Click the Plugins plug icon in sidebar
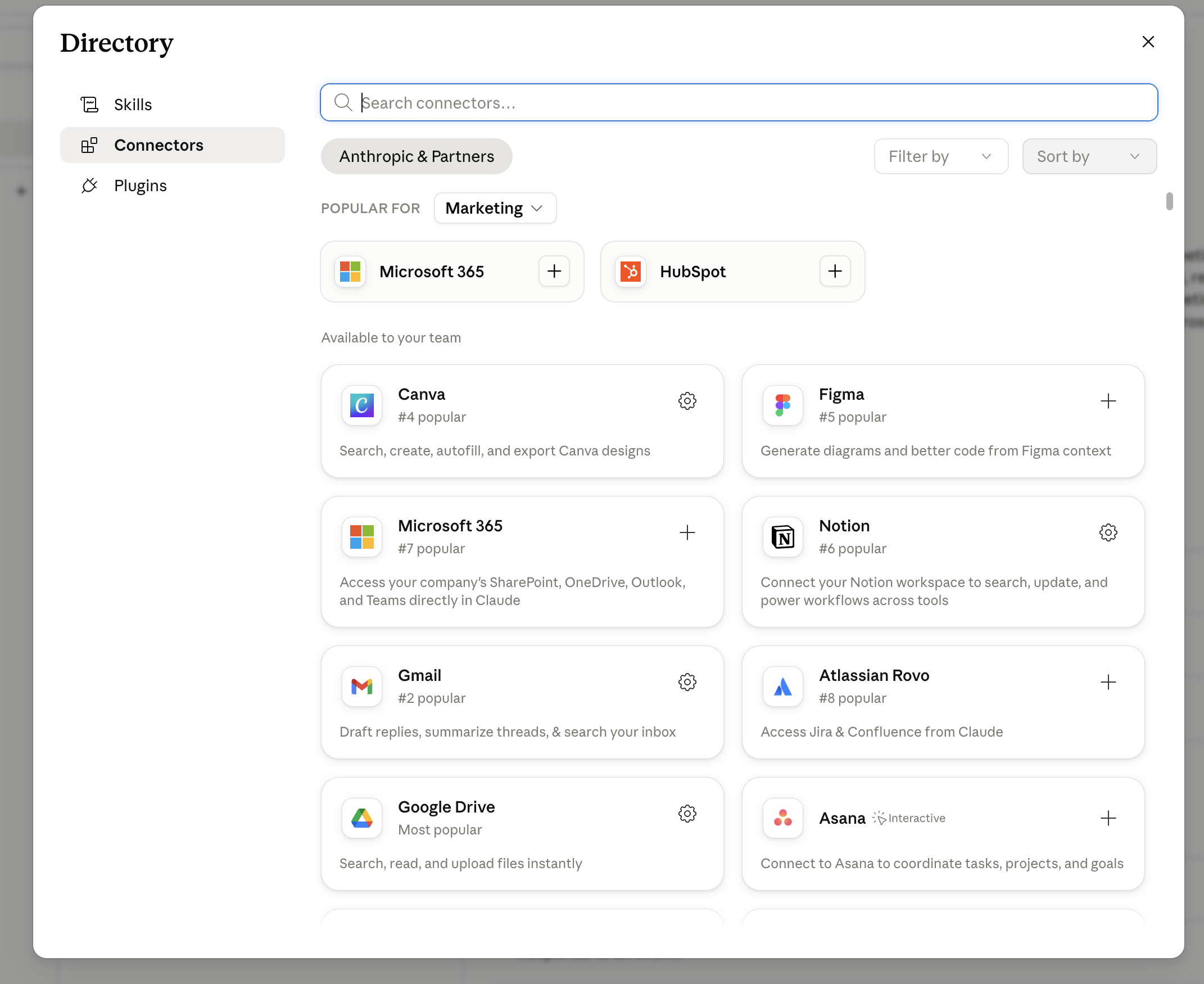This screenshot has height=984, width=1204. coord(89,186)
